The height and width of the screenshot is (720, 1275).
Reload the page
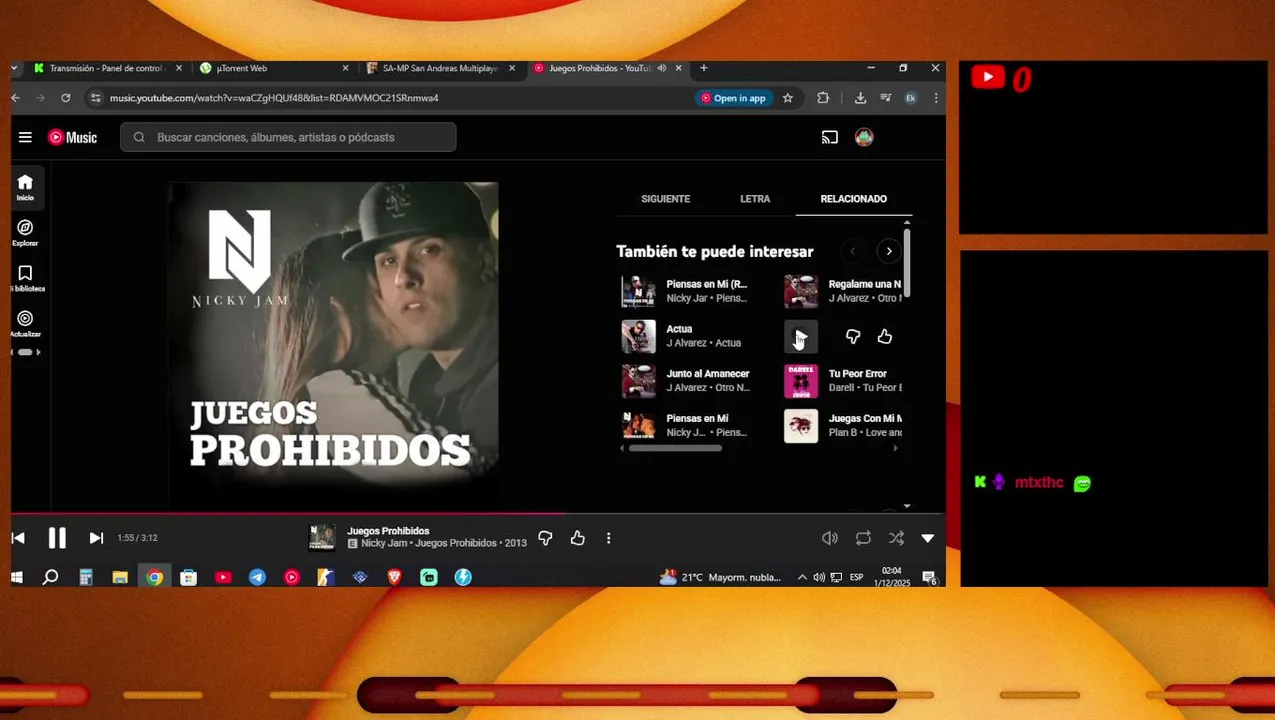pyautogui.click(x=65, y=98)
